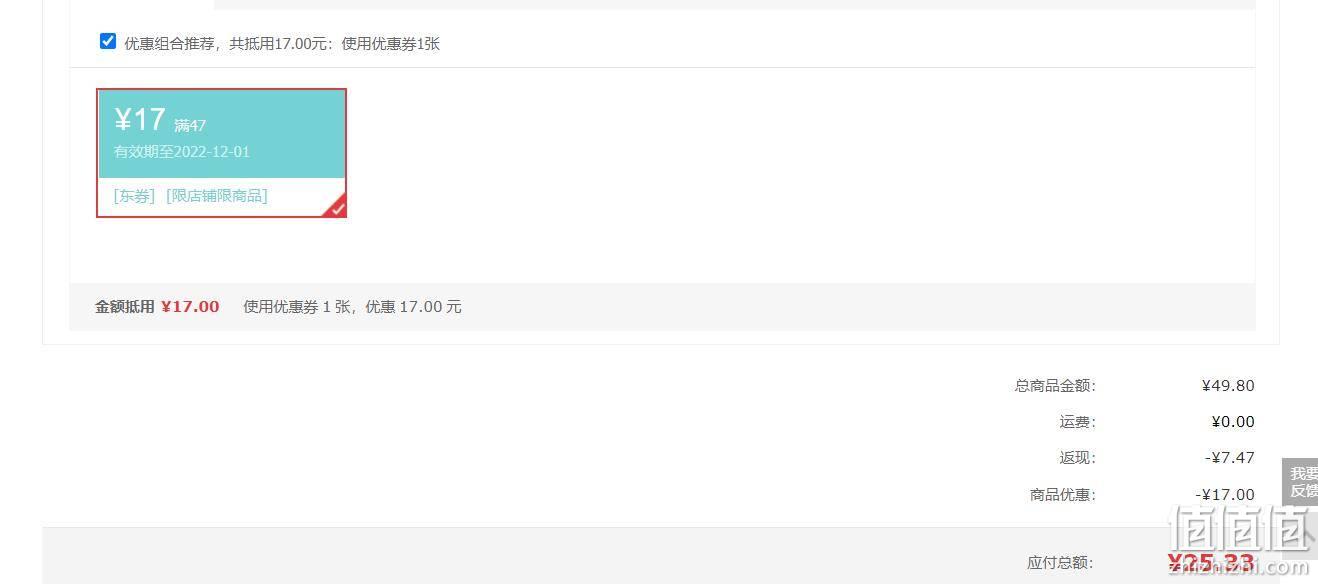Viewport: 1318px width, 584px height.
Task: Uncheck the 优惠组合推荐 checkbox
Action: tap(108, 41)
